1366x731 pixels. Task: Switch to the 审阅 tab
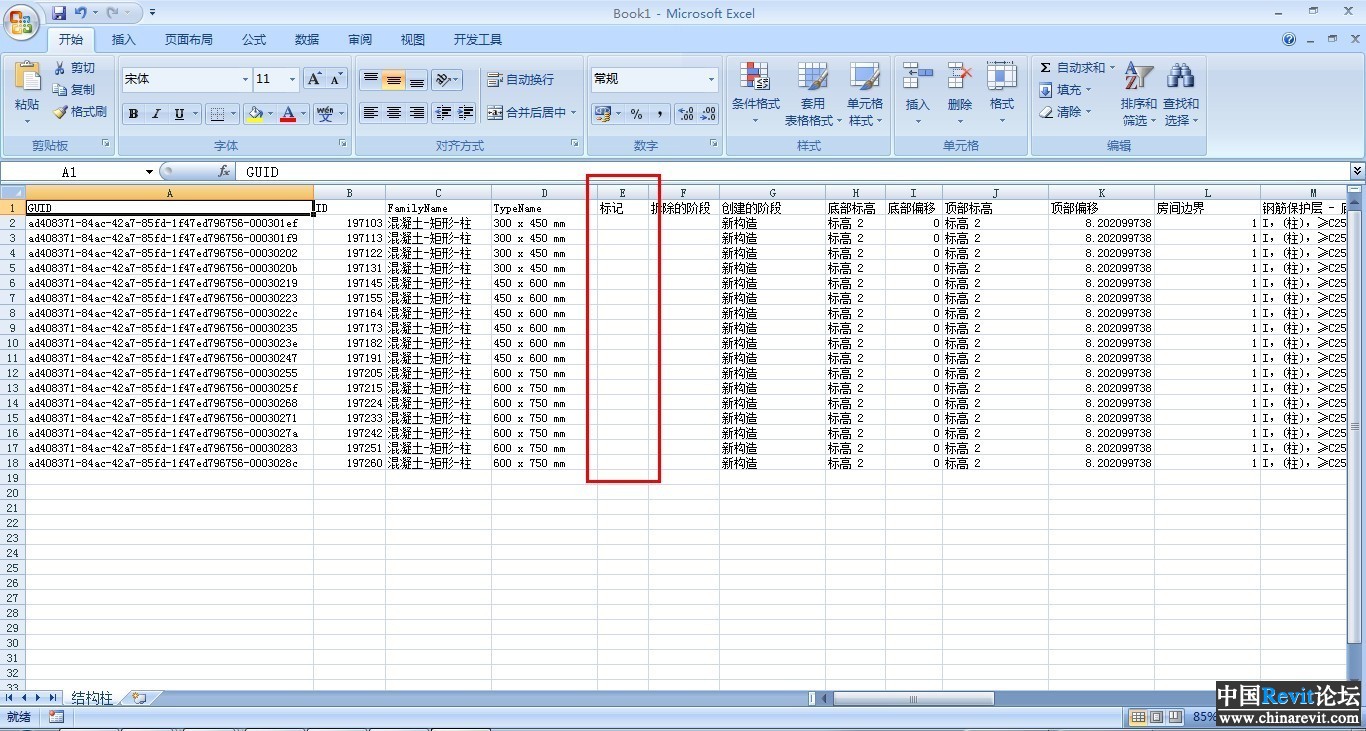tap(360, 40)
